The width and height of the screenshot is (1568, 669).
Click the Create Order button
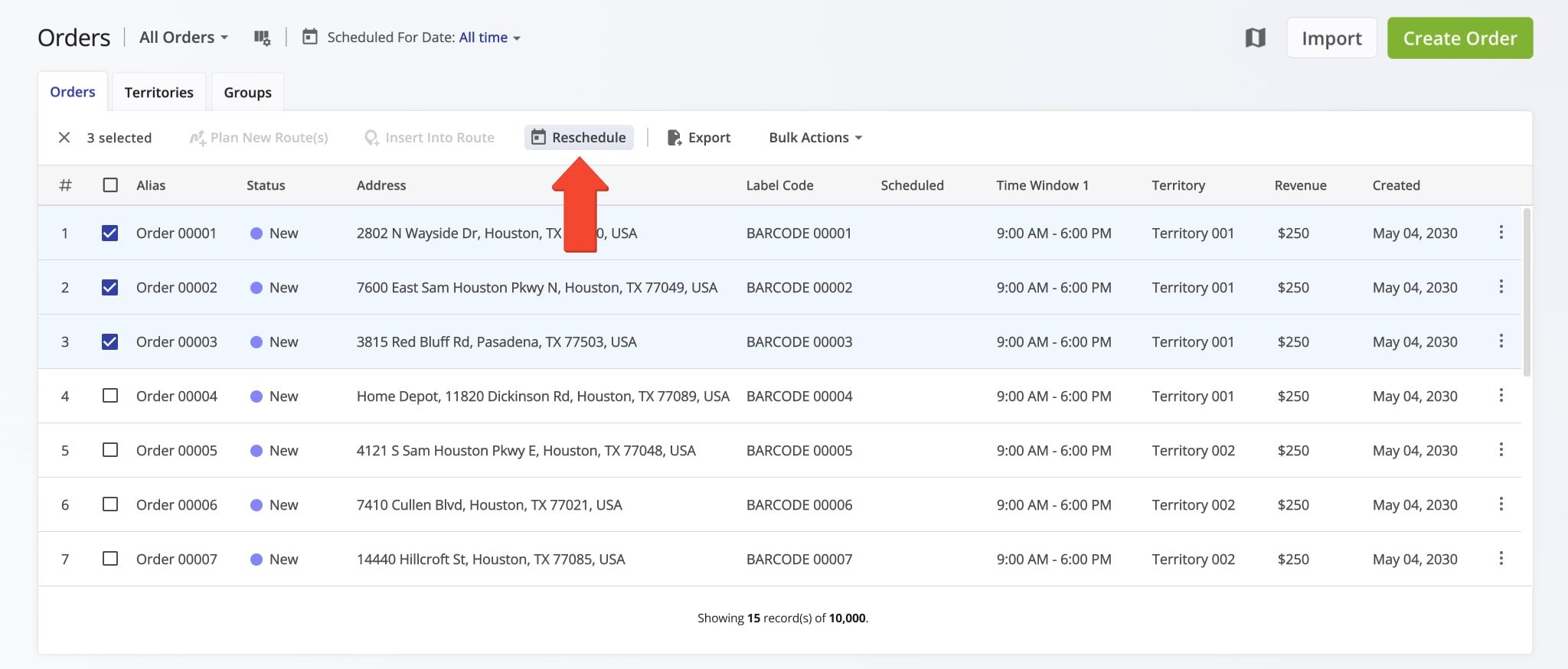click(1460, 38)
